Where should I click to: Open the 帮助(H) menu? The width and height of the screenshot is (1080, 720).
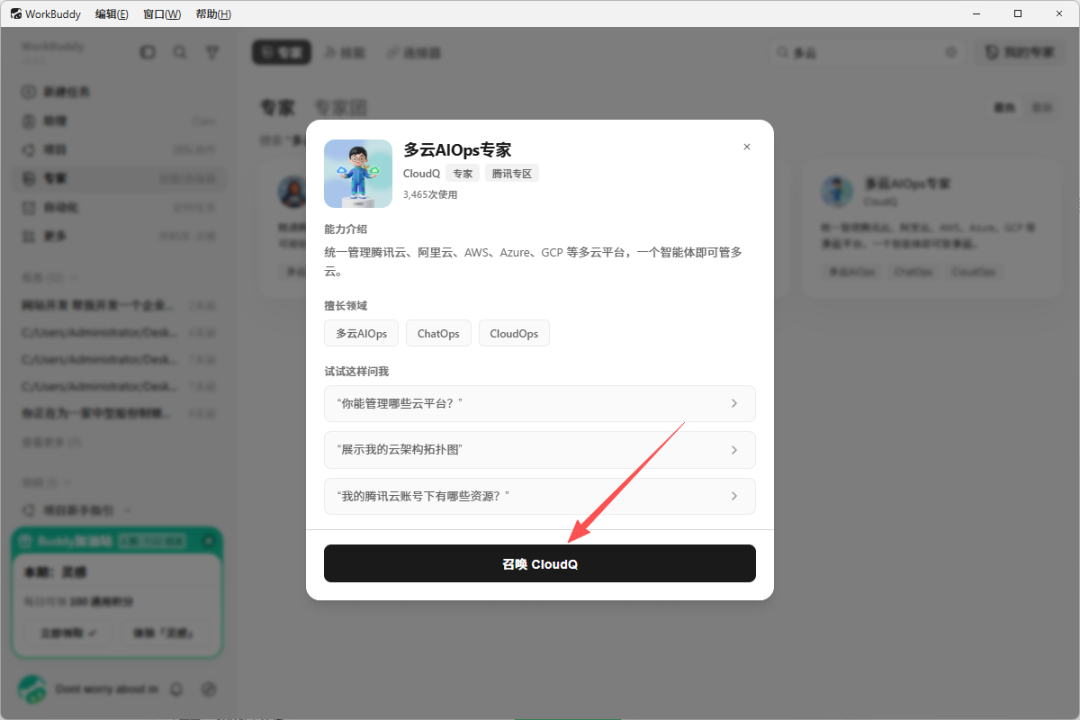pos(214,14)
